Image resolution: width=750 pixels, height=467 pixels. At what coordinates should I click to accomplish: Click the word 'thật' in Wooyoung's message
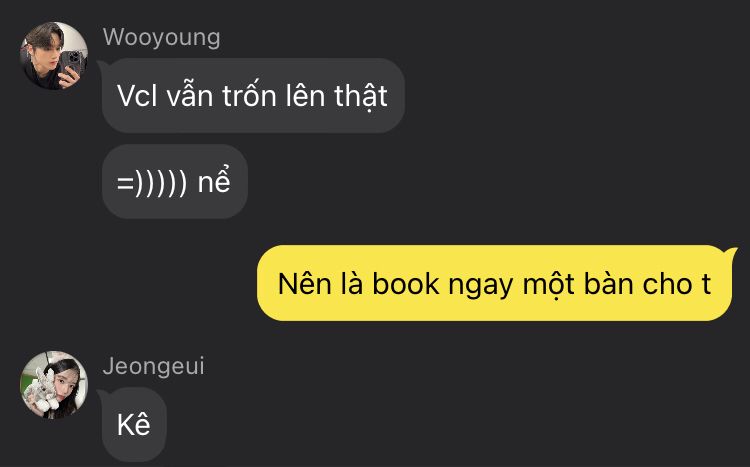(x=361, y=97)
